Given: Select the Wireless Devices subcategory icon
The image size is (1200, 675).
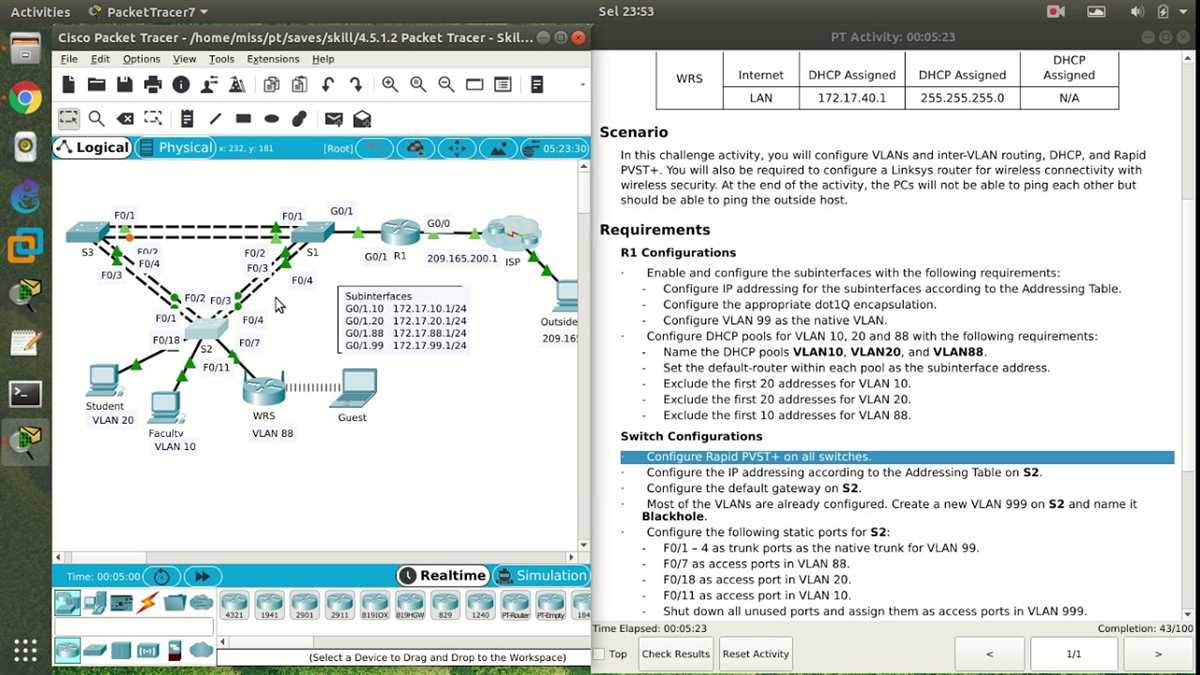Looking at the screenshot, I should point(148,650).
